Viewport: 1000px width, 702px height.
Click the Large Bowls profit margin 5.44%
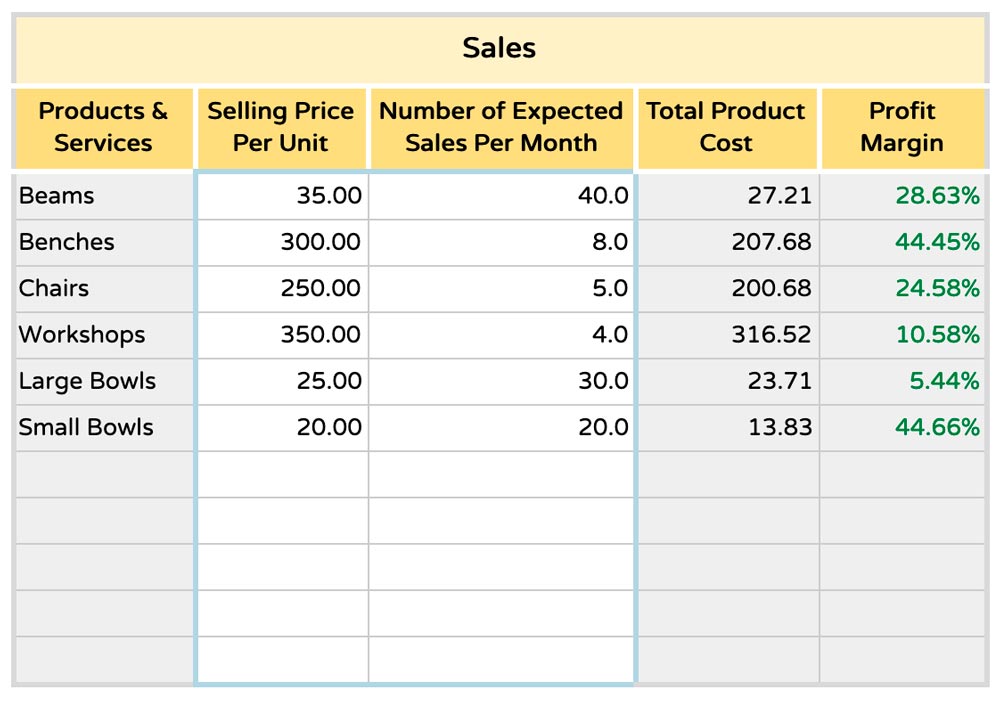(902, 381)
